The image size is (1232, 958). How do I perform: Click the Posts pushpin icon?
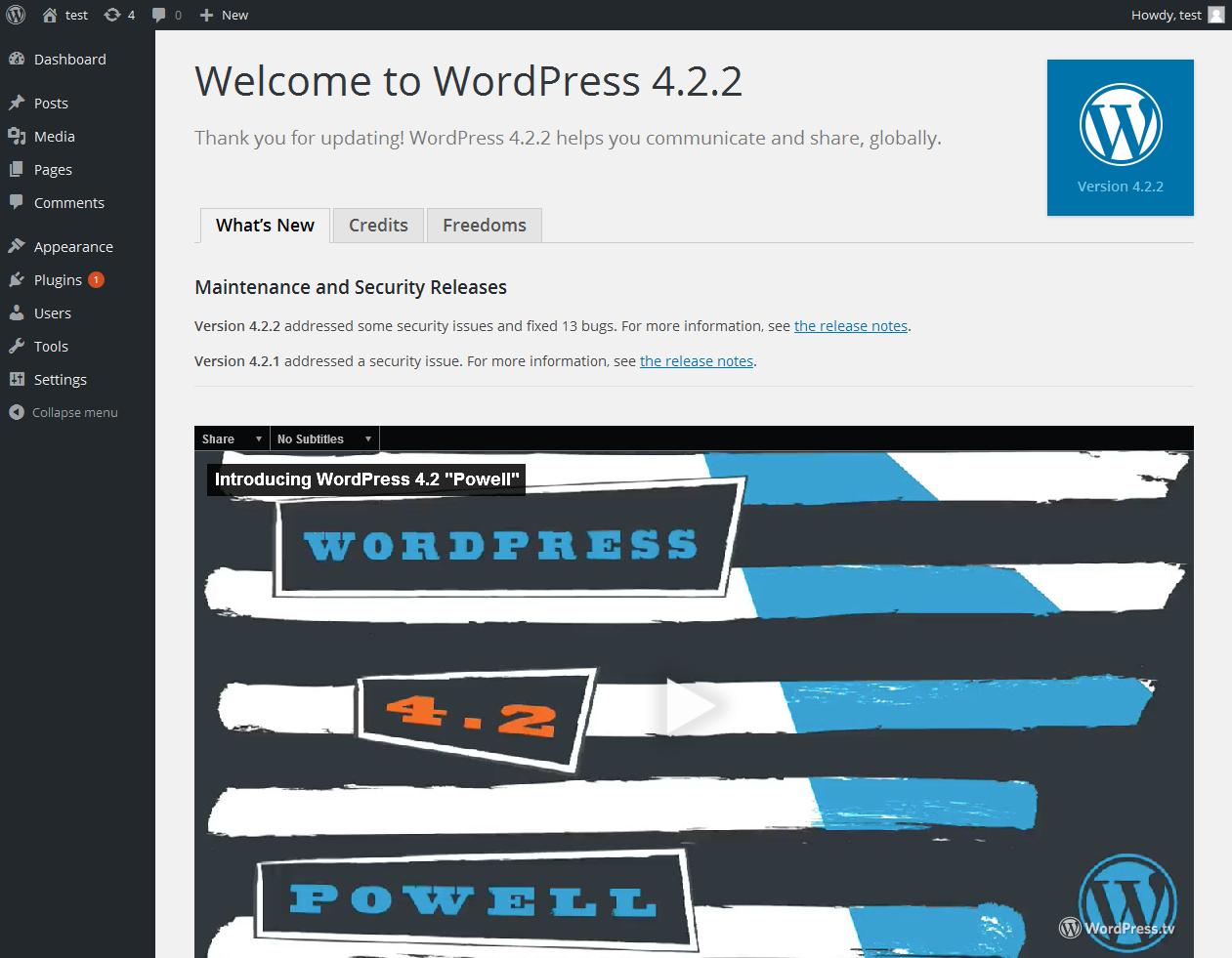coord(17,103)
